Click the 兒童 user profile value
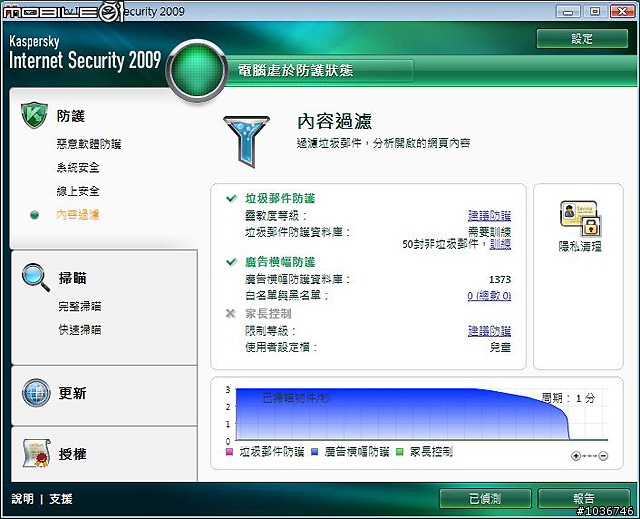The width and height of the screenshot is (640, 519). (500, 348)
